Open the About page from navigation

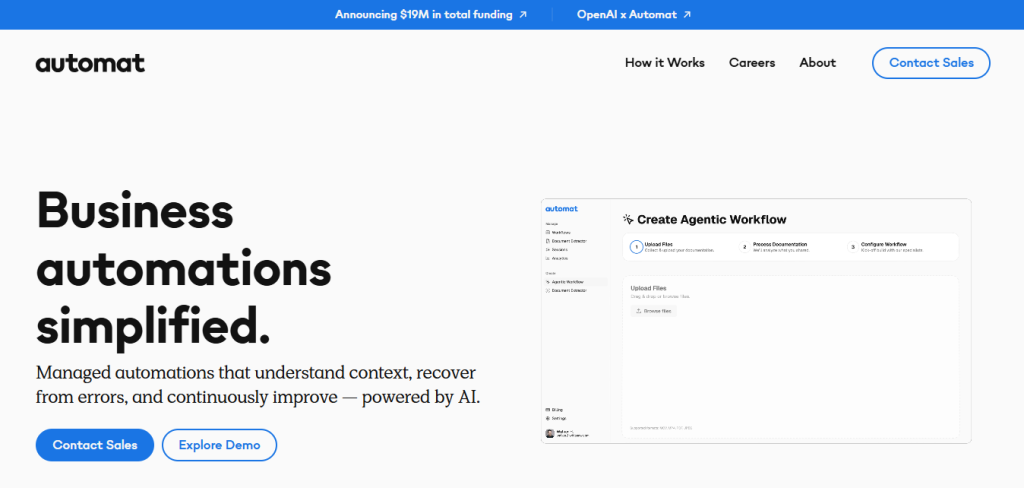point(817,63)
